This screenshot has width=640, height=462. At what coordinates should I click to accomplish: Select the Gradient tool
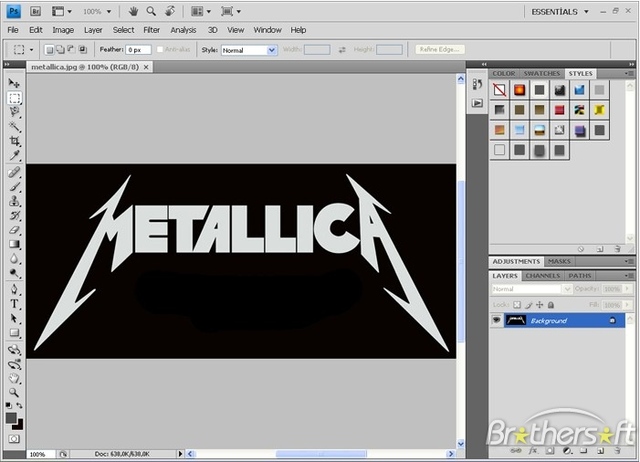(14, 244)
